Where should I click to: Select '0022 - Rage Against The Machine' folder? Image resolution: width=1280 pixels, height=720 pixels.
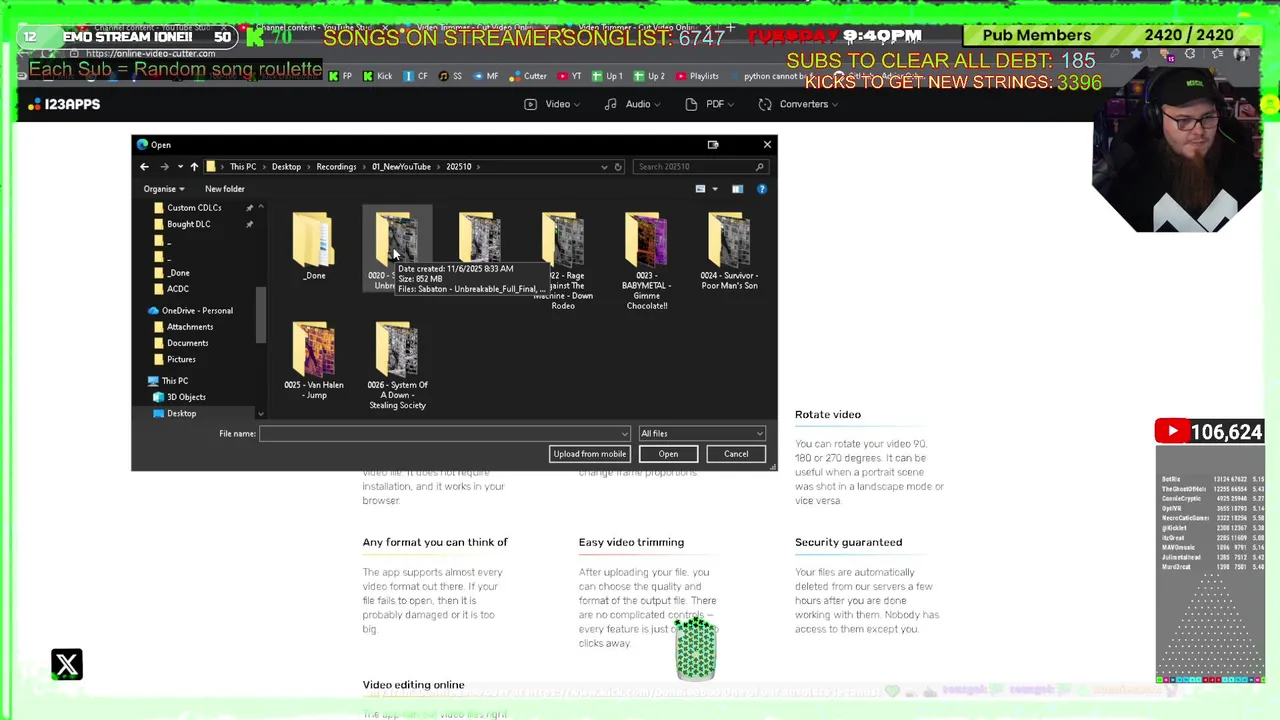(563, 260)
